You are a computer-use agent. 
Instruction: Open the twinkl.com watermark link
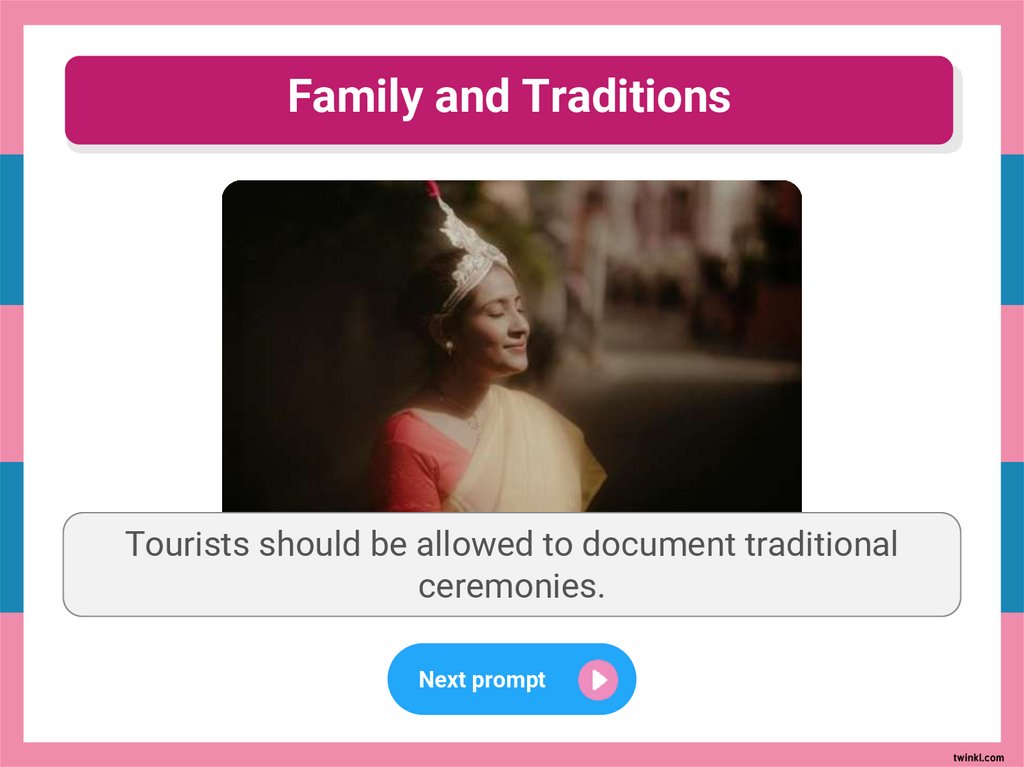(978, 757)
